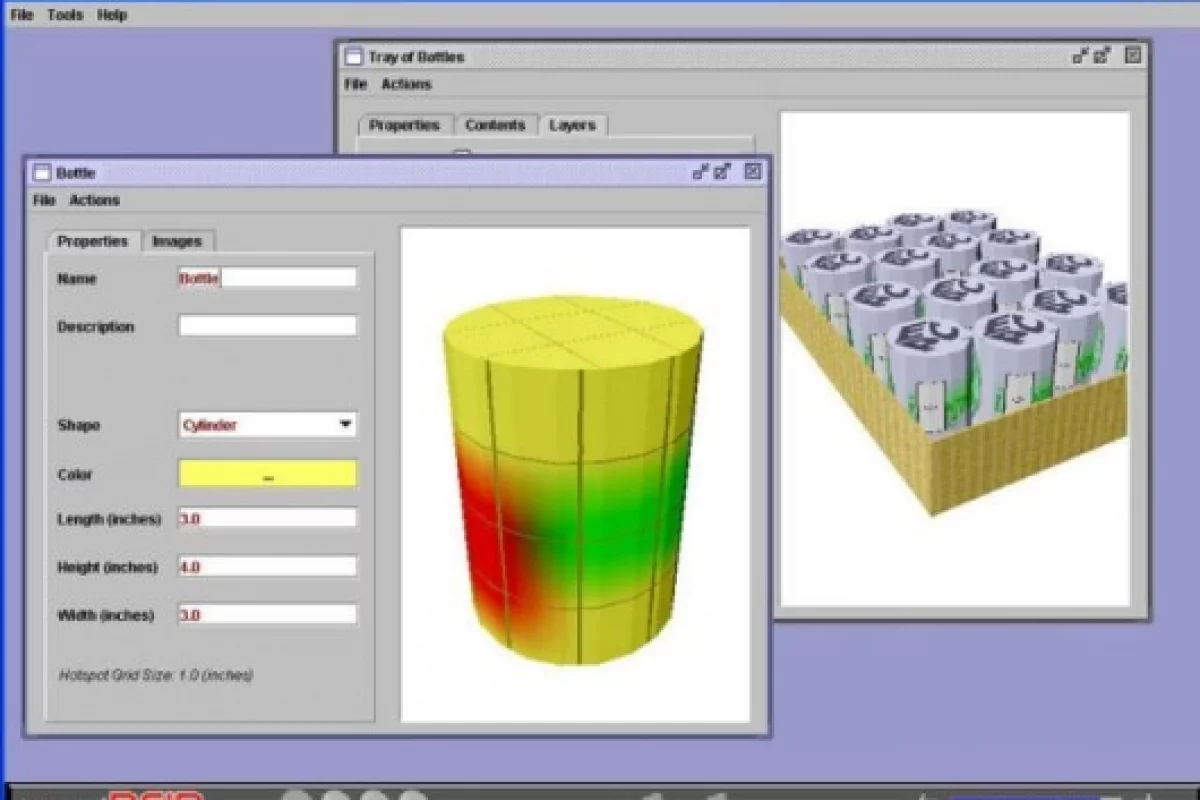Click the Tray of Bottles window icon
1200x800 pixels.
354,57
